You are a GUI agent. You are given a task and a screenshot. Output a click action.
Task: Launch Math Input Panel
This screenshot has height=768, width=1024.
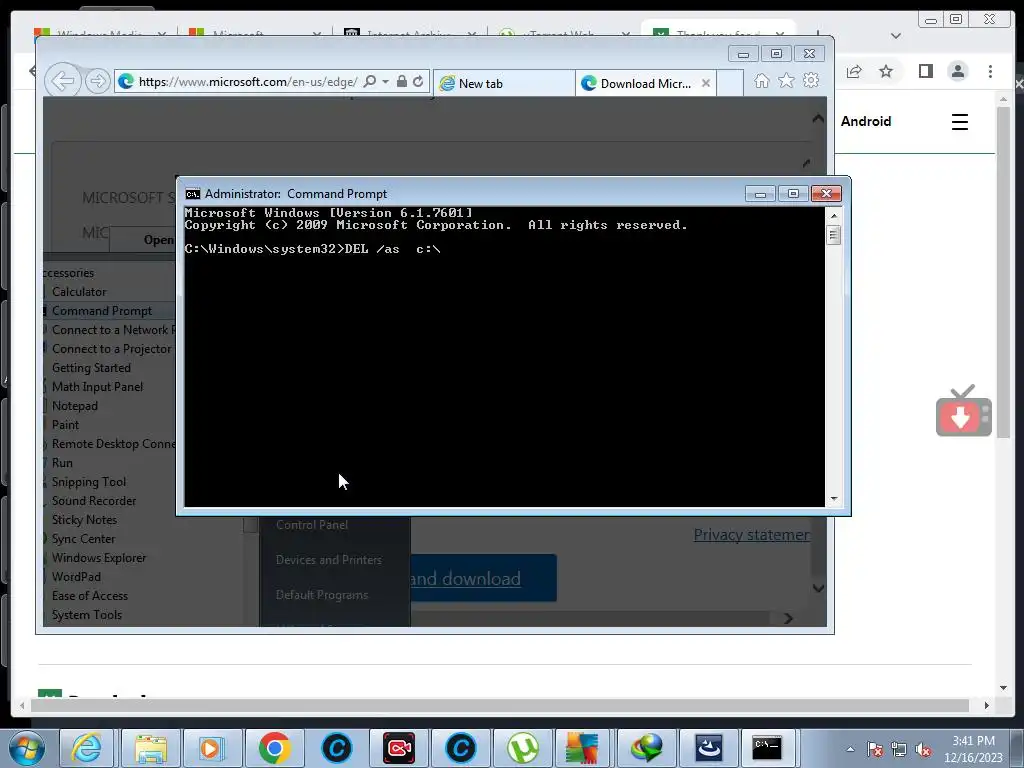click(97, 387)
